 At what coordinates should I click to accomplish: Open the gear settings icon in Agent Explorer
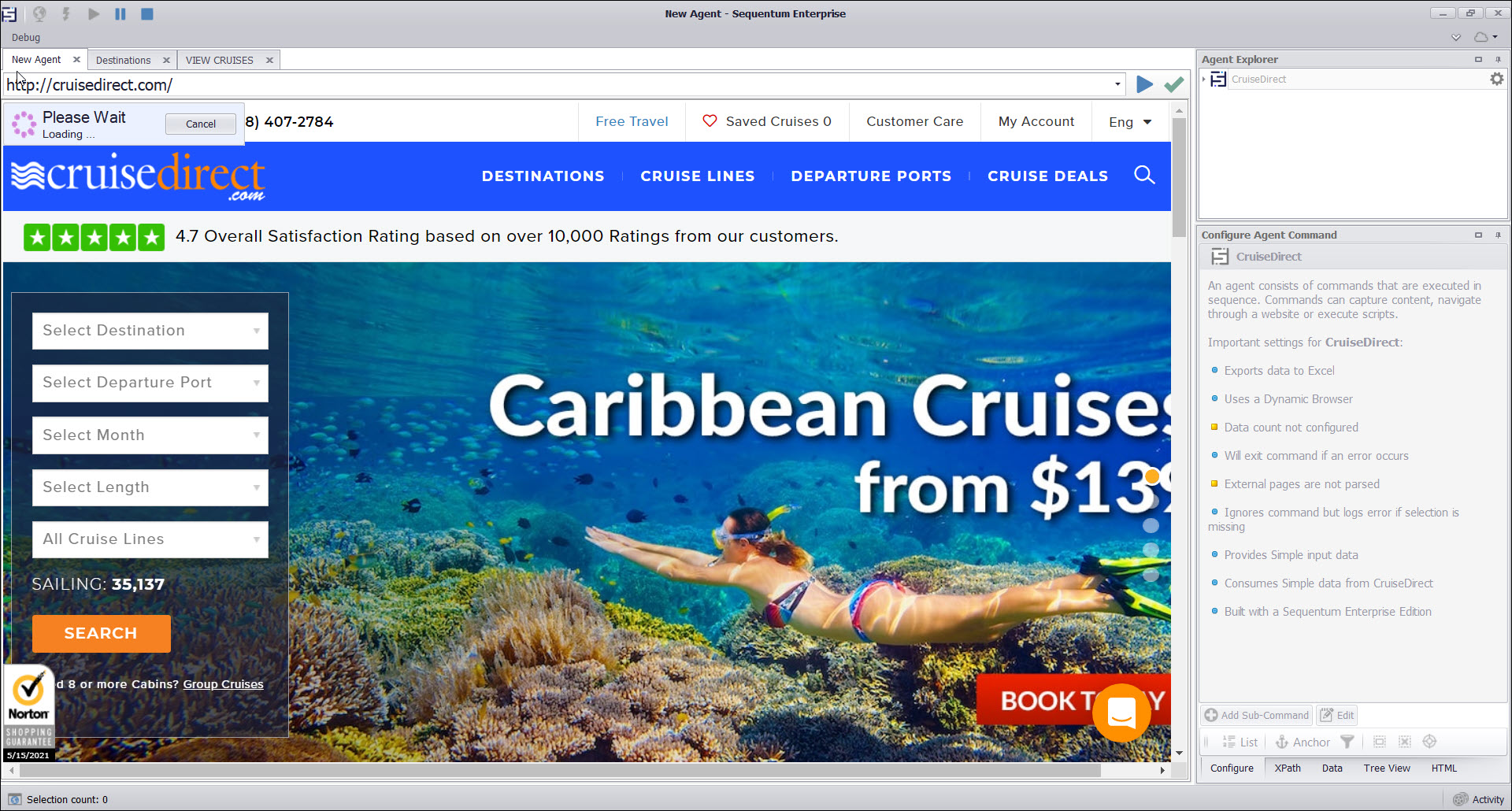[x=1496, y=79]
